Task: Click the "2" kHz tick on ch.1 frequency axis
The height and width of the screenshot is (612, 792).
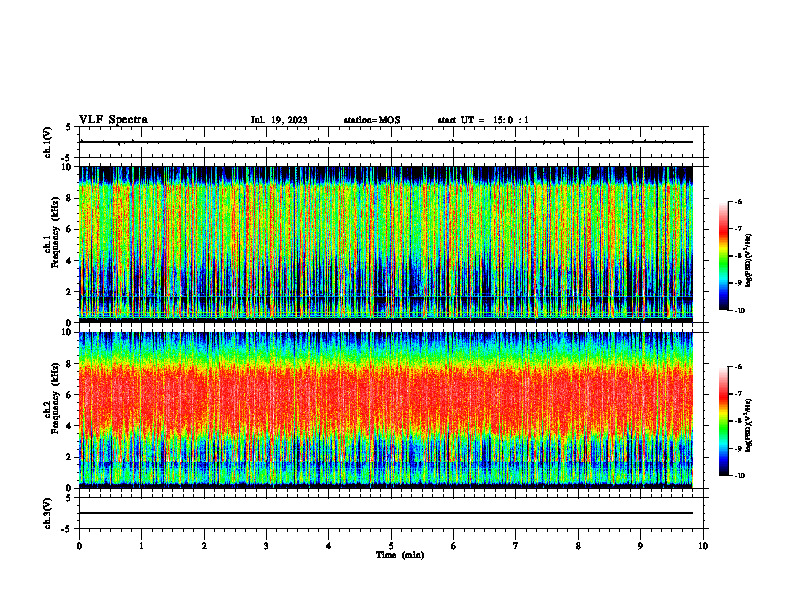Action: (70, 292)
